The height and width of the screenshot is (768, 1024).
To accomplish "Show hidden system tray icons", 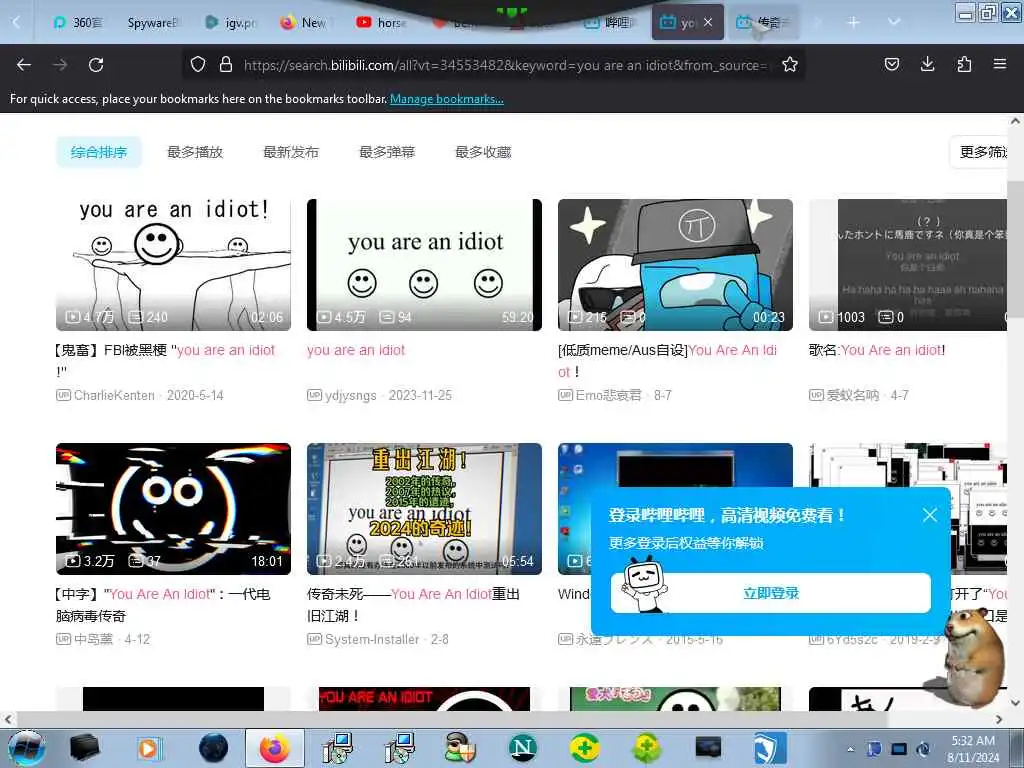I will coord(850,749).
